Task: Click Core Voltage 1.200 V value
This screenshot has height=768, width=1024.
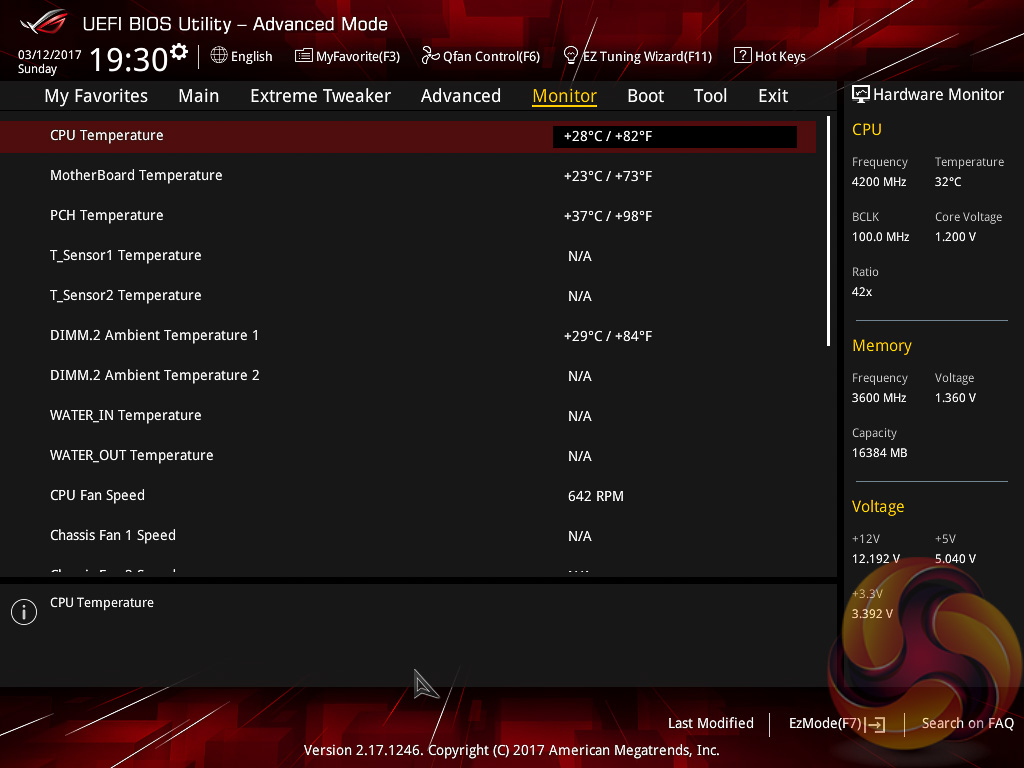Action: 955,237
